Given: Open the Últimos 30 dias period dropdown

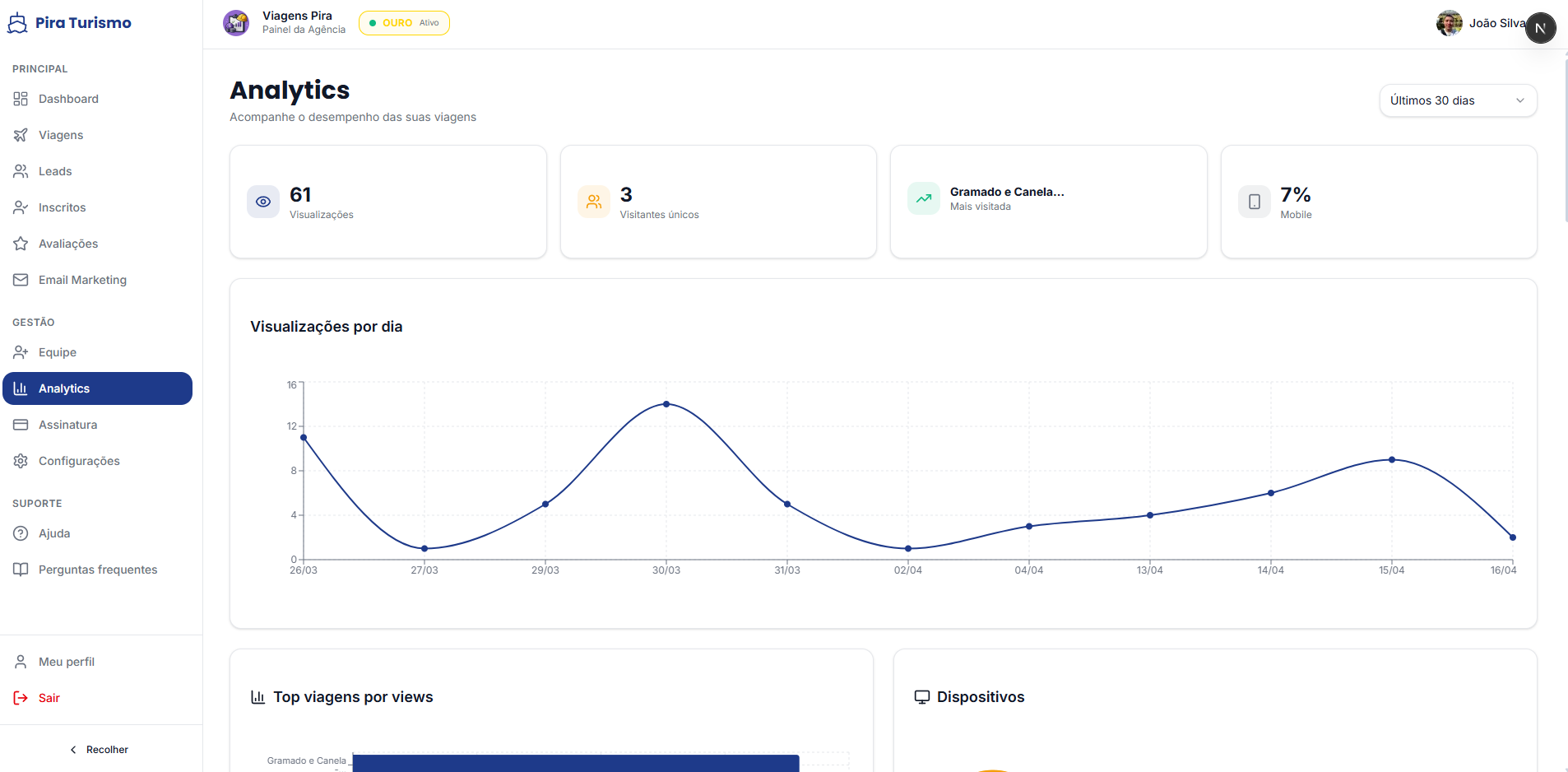Looking at the screenshot, I should [x=1457, y=100].
